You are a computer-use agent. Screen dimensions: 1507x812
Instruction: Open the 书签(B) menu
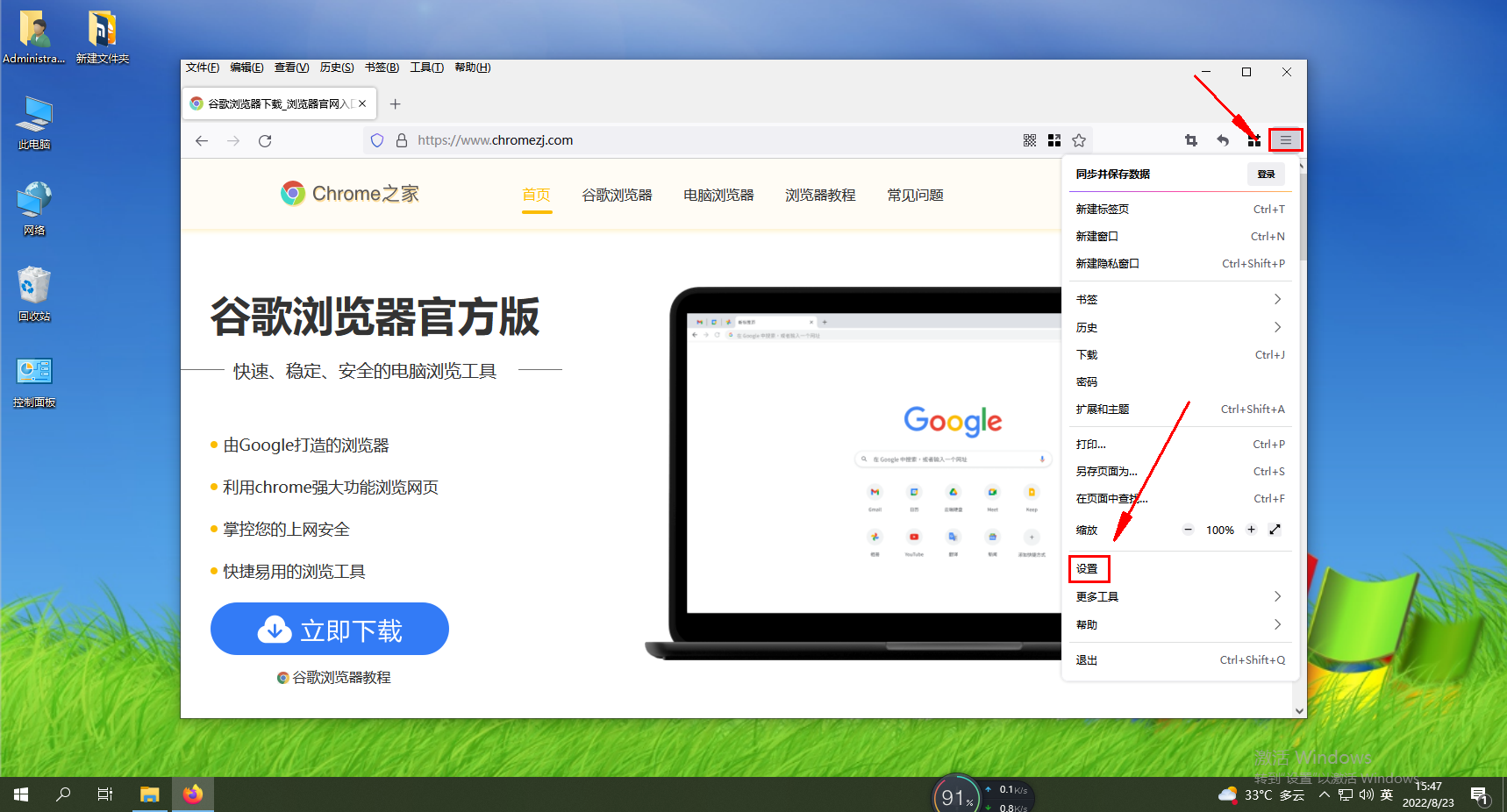point(382,68)
